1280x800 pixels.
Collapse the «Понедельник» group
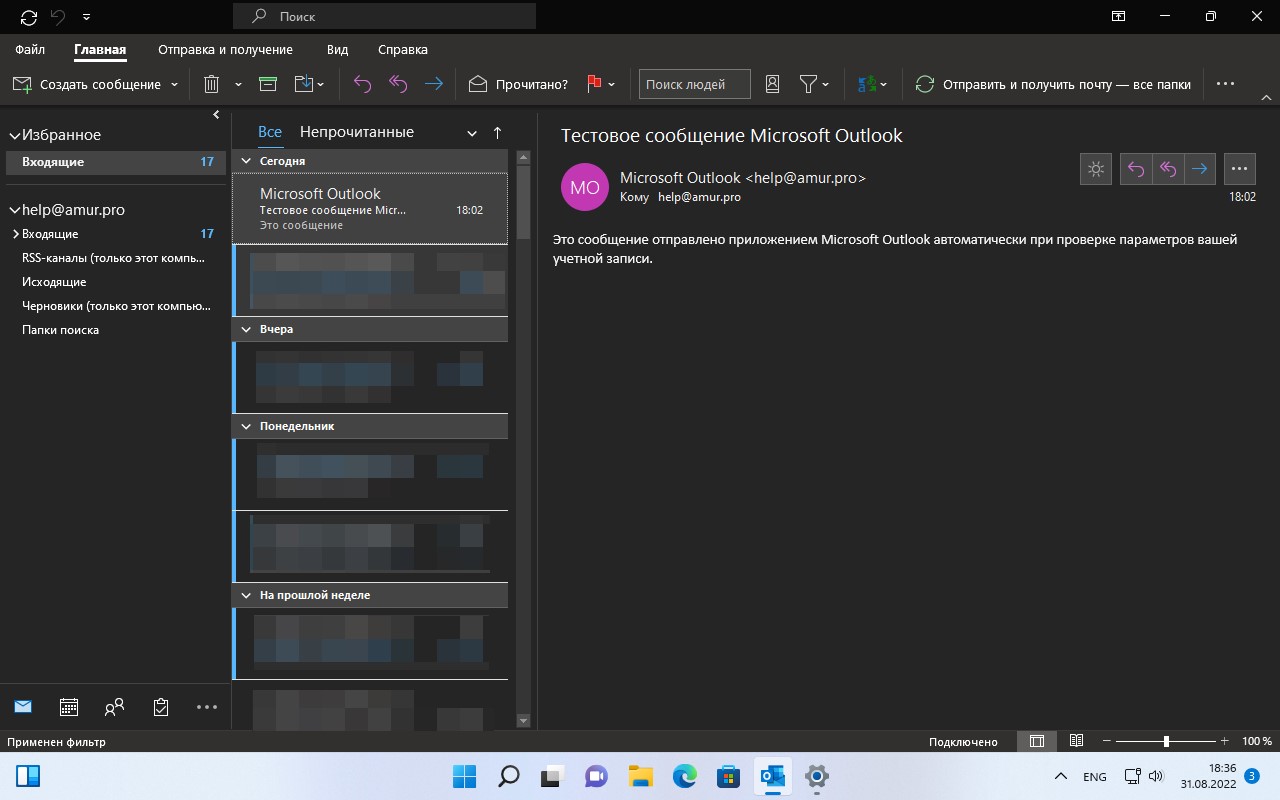pyautogui.click(x=246, y=426)
